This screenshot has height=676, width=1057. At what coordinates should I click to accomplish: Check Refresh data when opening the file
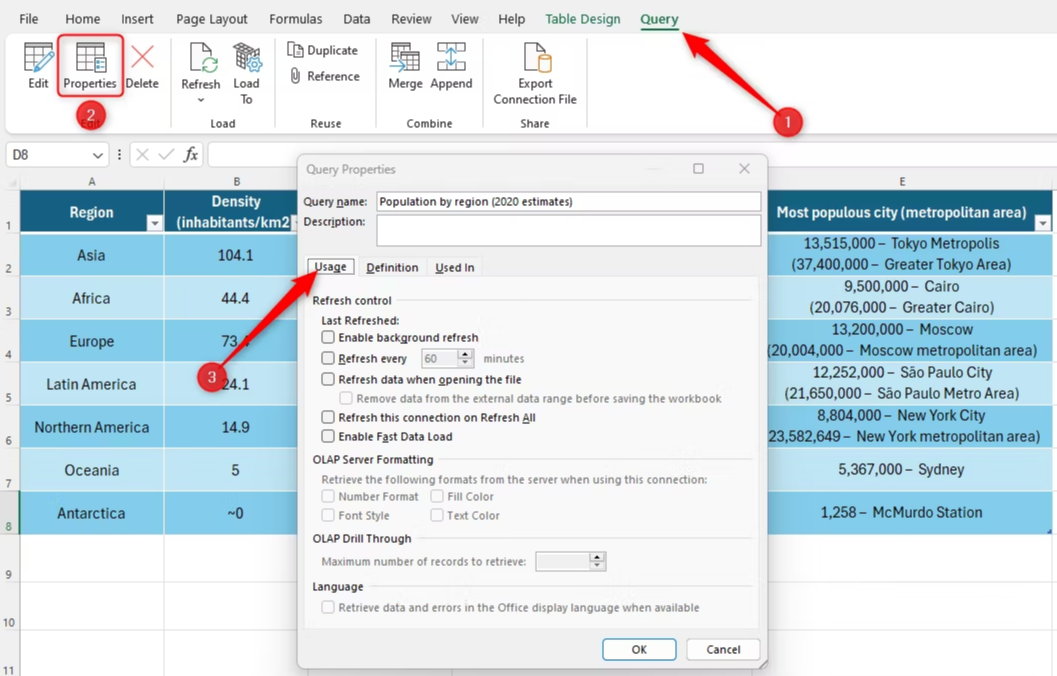click(x=328, y=379)
